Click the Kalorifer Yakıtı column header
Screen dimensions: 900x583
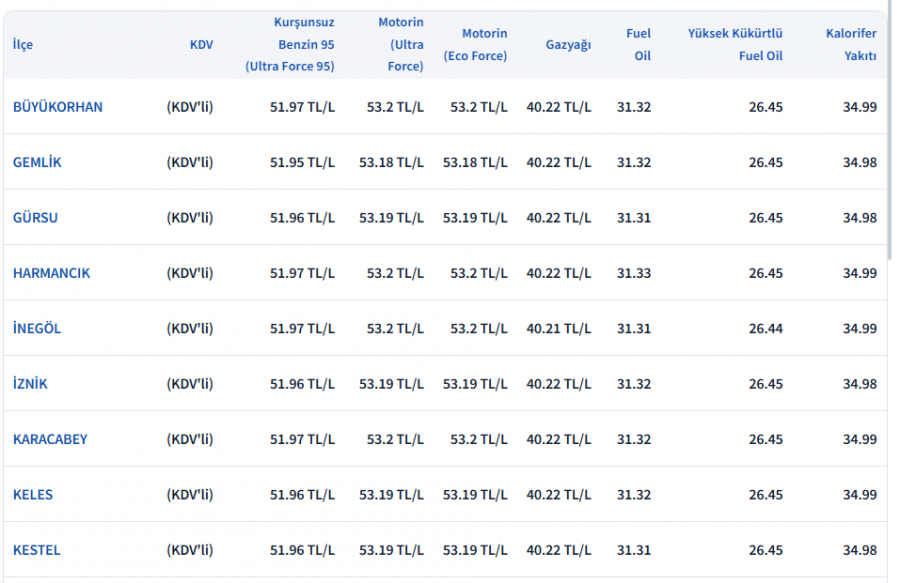pos(851,44)
